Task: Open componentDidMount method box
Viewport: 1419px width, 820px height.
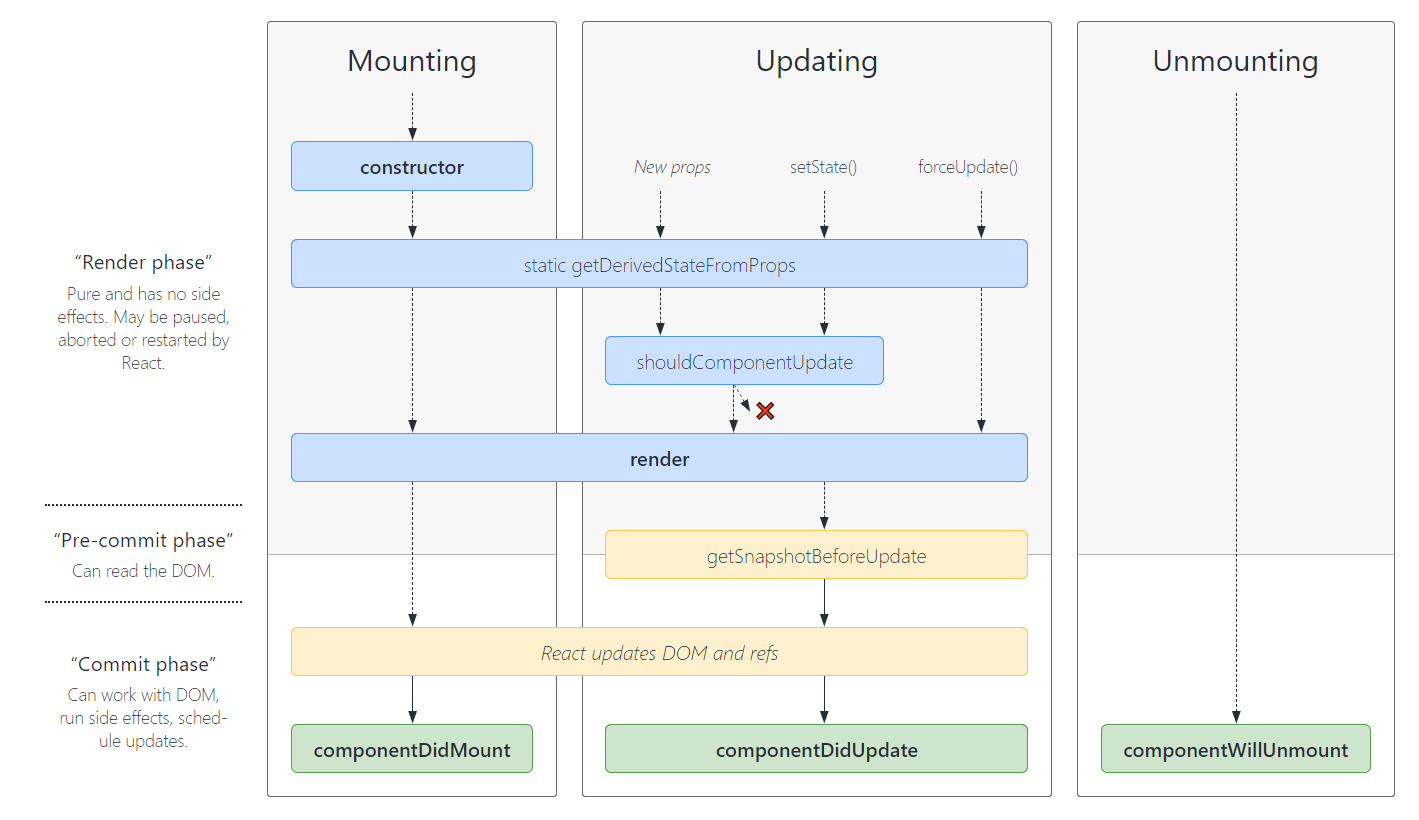Action: (412, 749)
